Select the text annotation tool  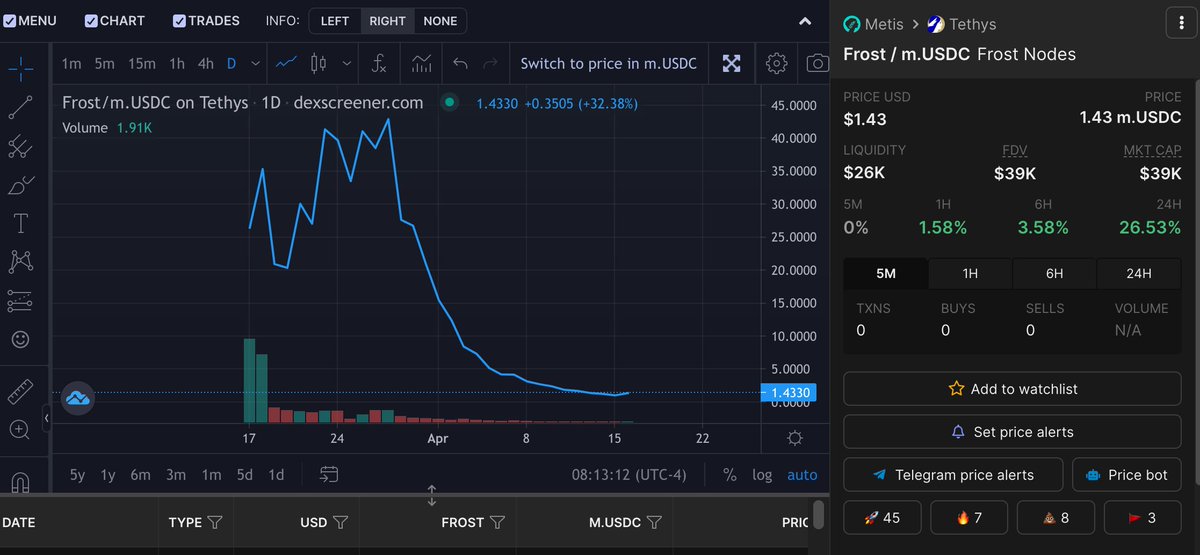point(21,223)
